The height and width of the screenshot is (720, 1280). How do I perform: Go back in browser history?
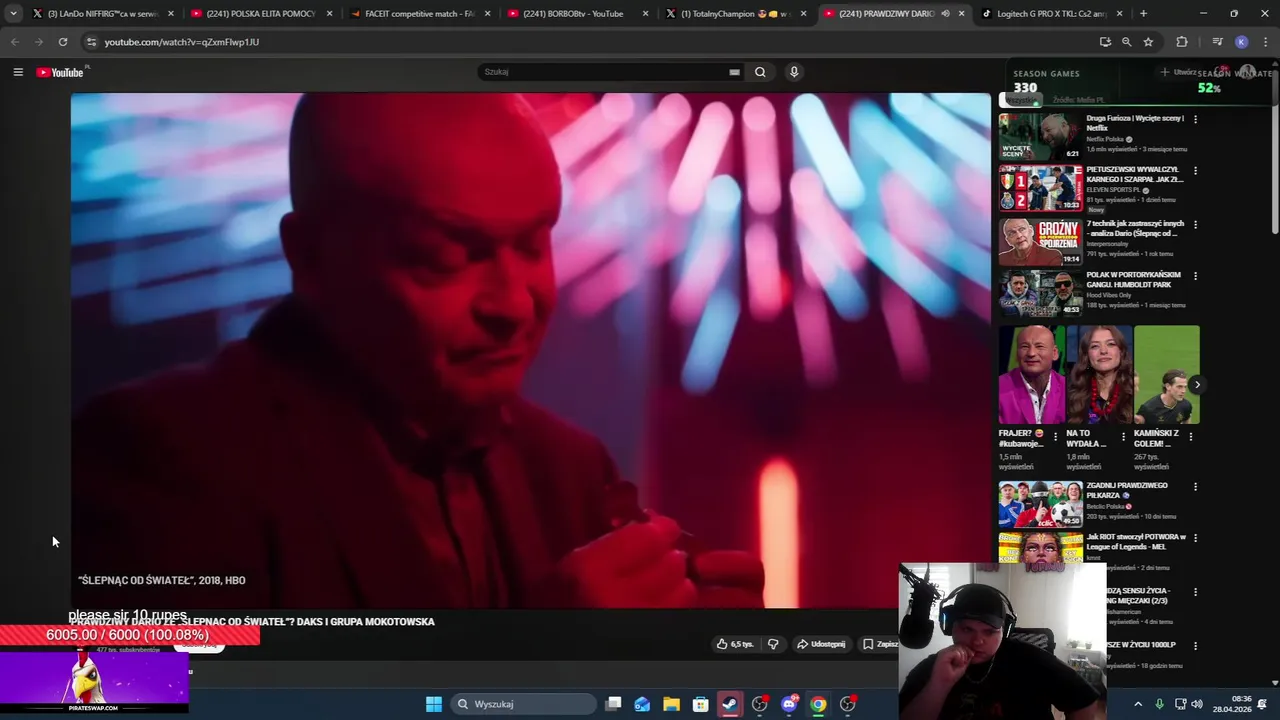(15, 42)
